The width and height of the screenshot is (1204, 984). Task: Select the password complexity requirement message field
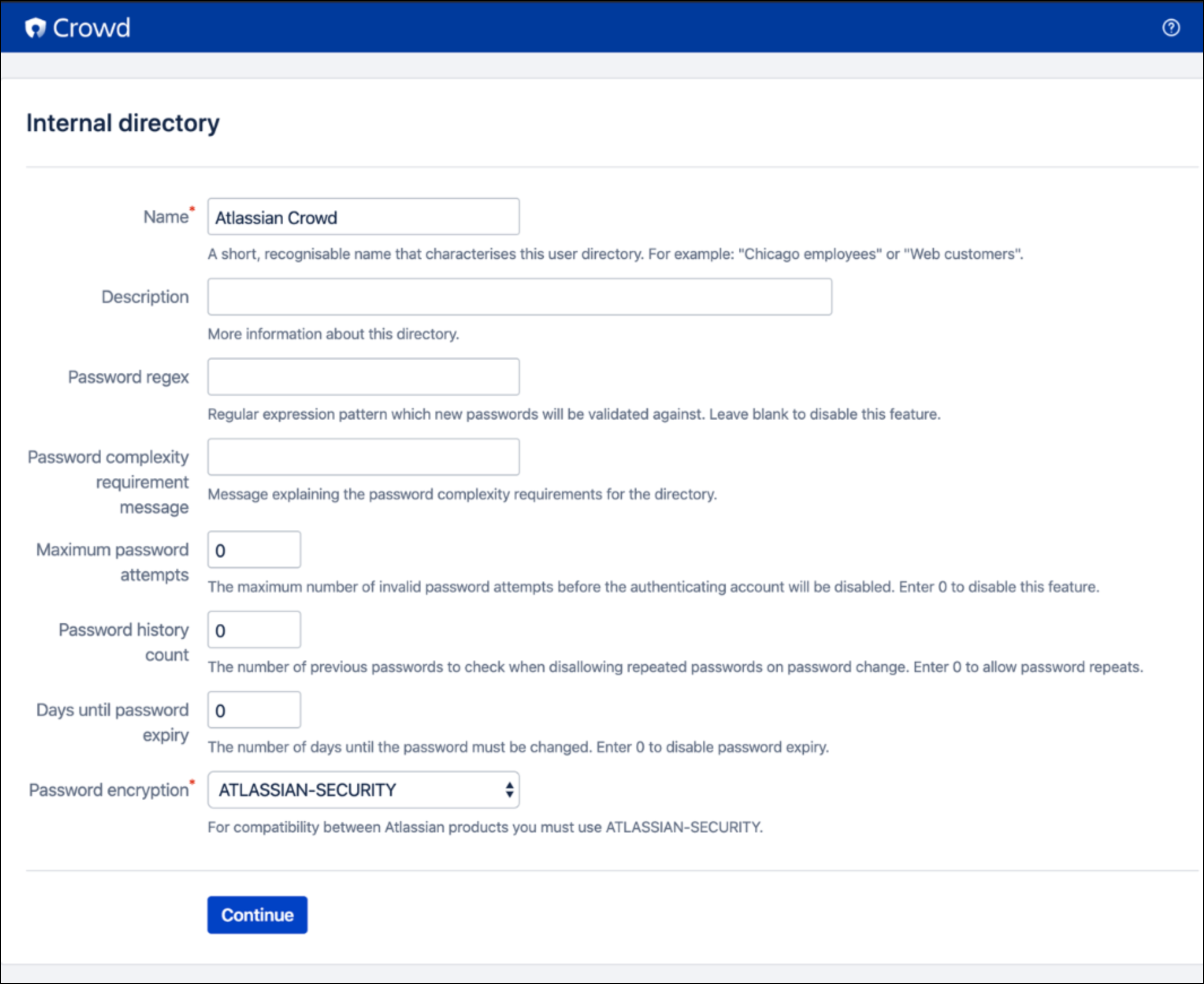[363, 457]
